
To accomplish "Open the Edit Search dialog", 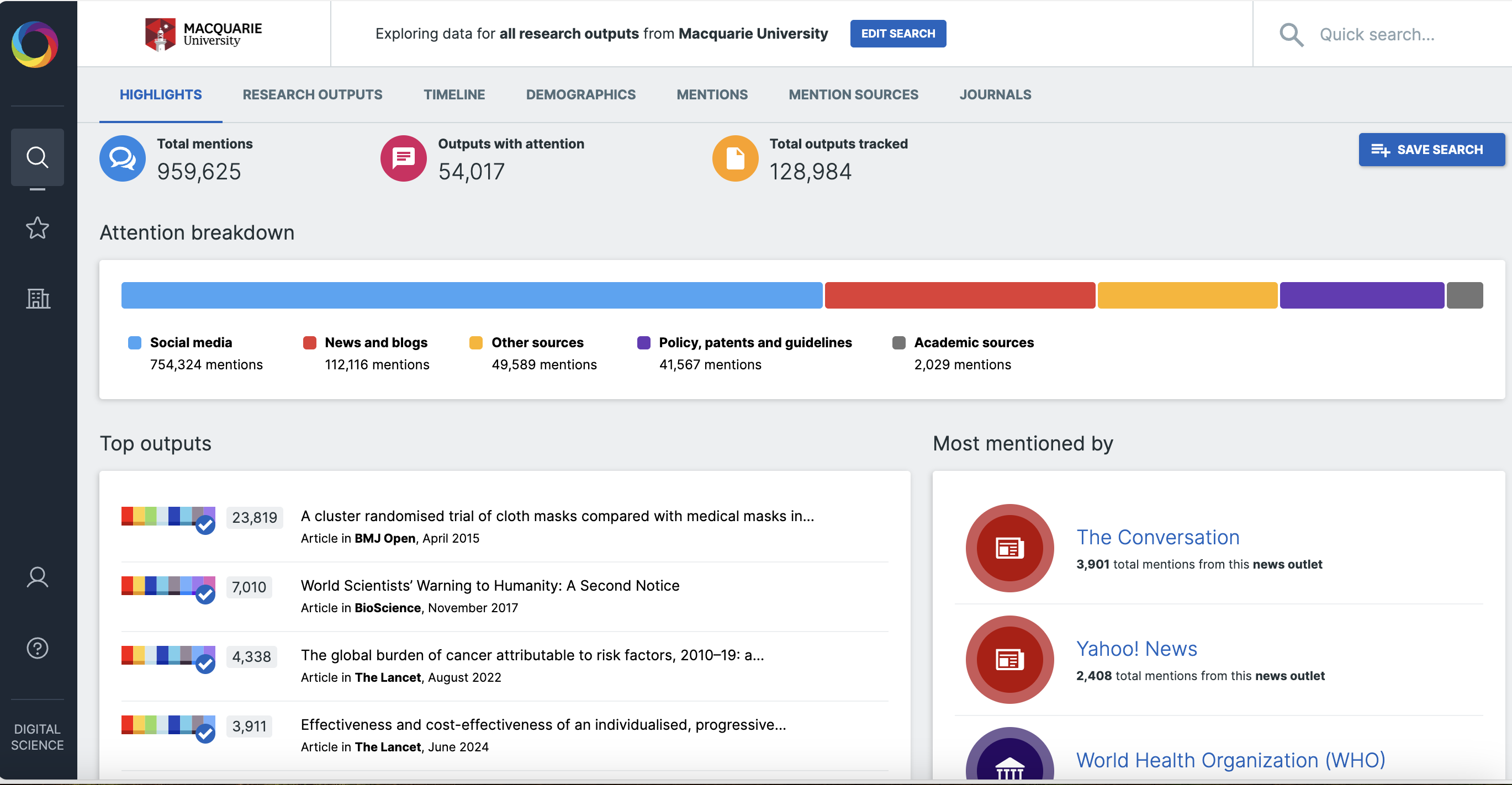I will point(897,34).
